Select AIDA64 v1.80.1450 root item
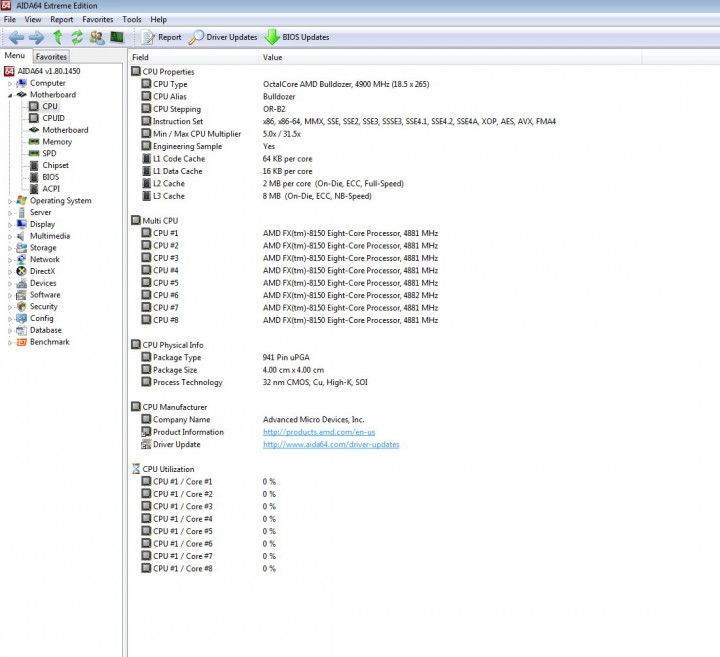The image size is (720, 657). click(49, 71)
